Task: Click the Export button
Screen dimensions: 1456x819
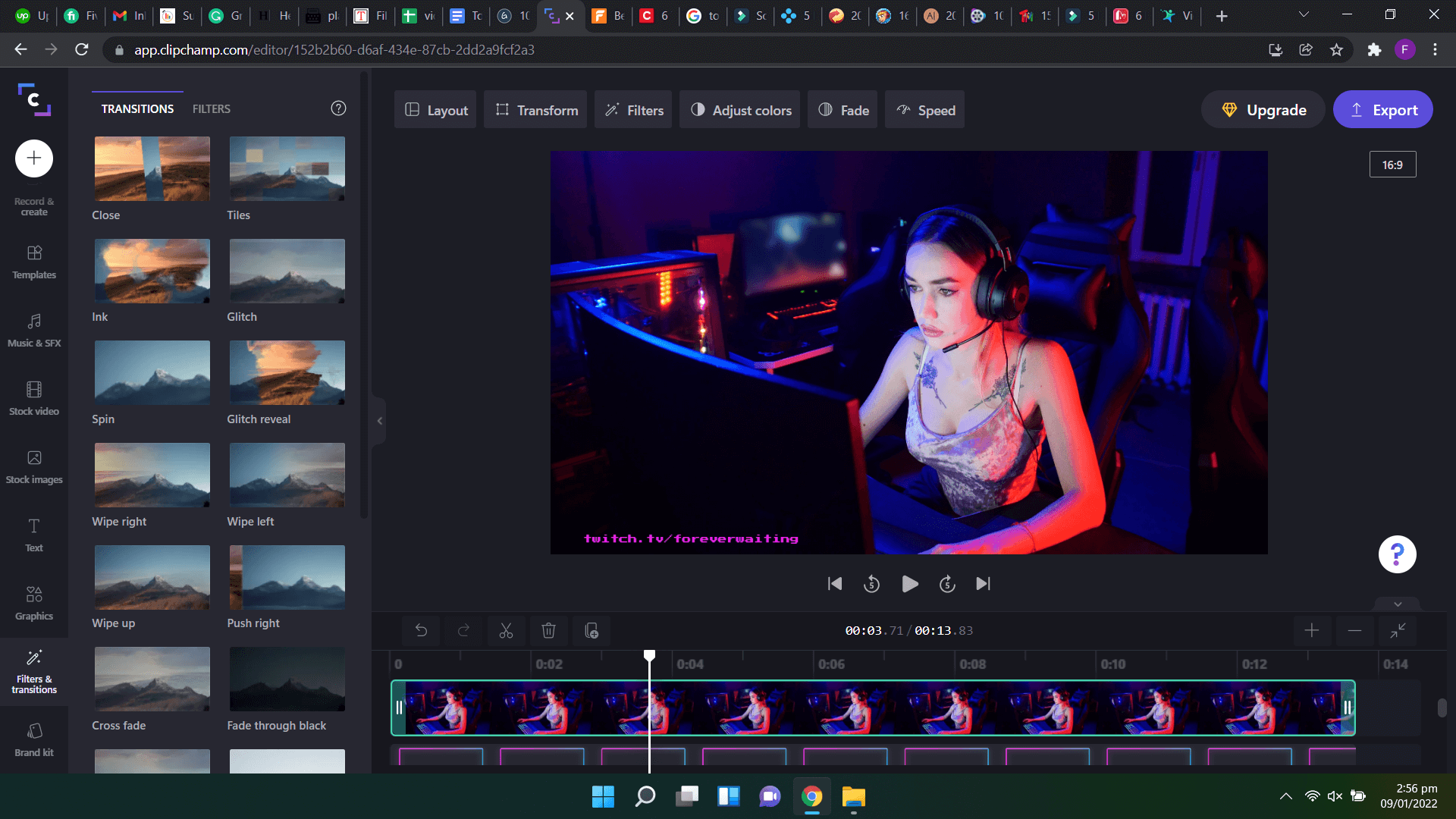Action: [1383, 110]
